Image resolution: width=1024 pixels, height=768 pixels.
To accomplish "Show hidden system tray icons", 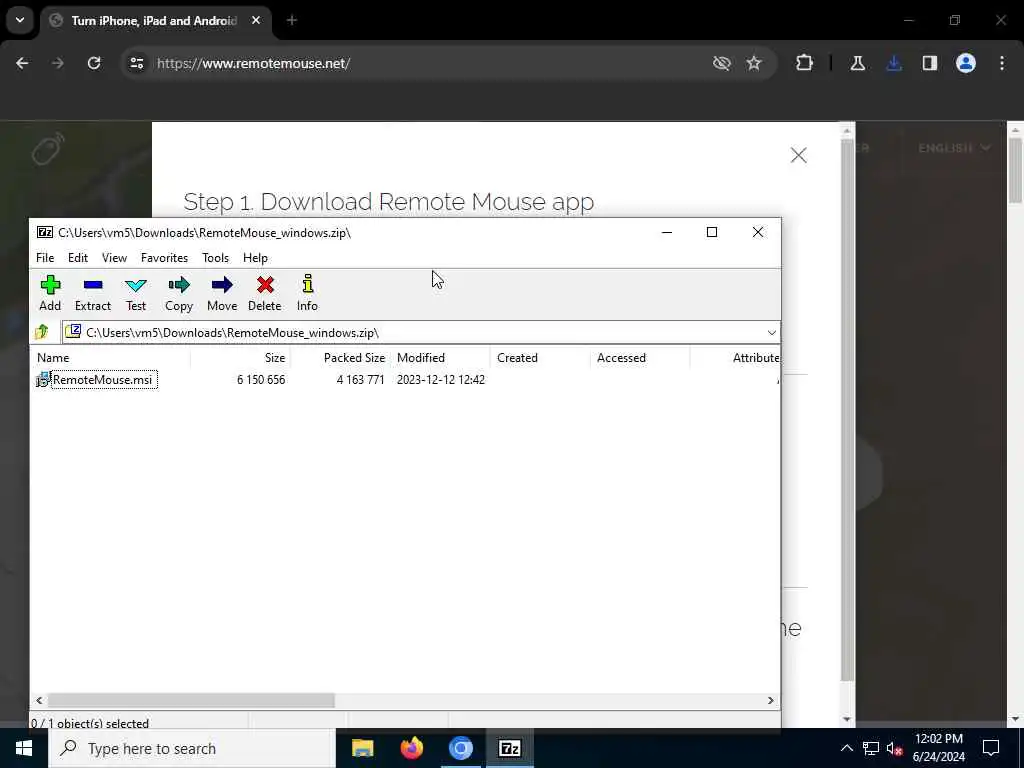I will pyautogui.click(x=846, y=748).
